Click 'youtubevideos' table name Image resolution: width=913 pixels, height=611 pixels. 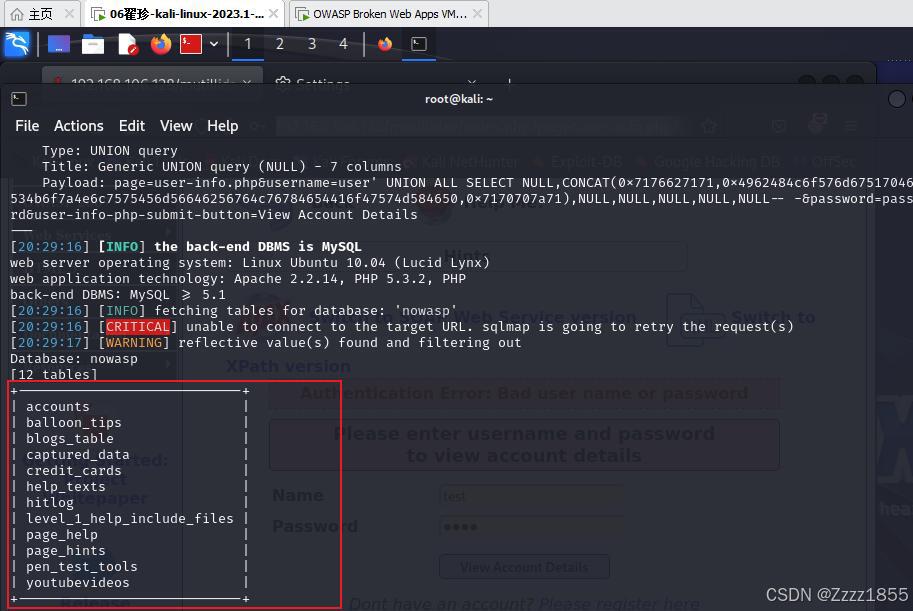click(x=77, y=582)
